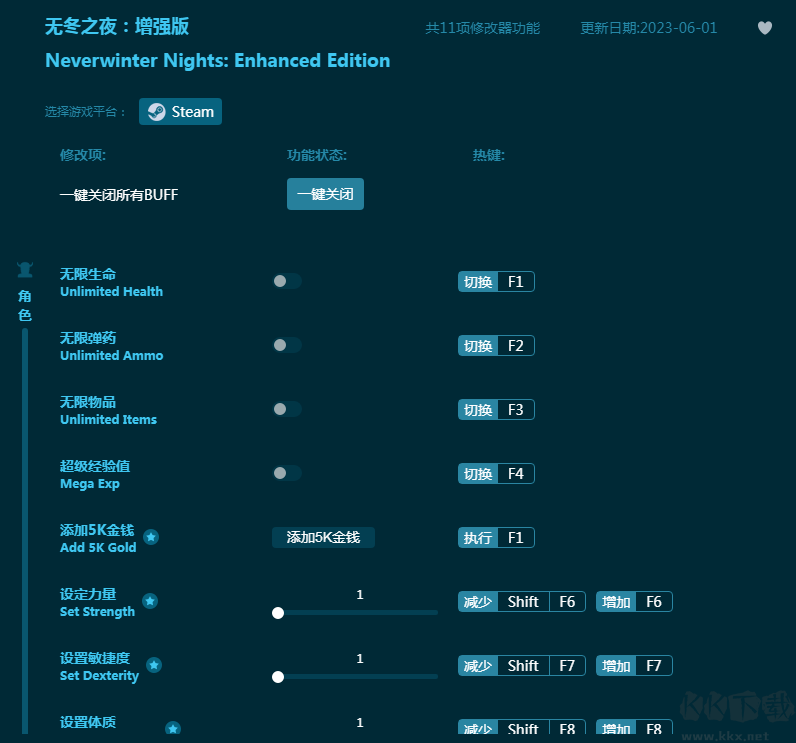Select the Steam platform button
This screenshot has height=743, width=796.
pos(180,112)
